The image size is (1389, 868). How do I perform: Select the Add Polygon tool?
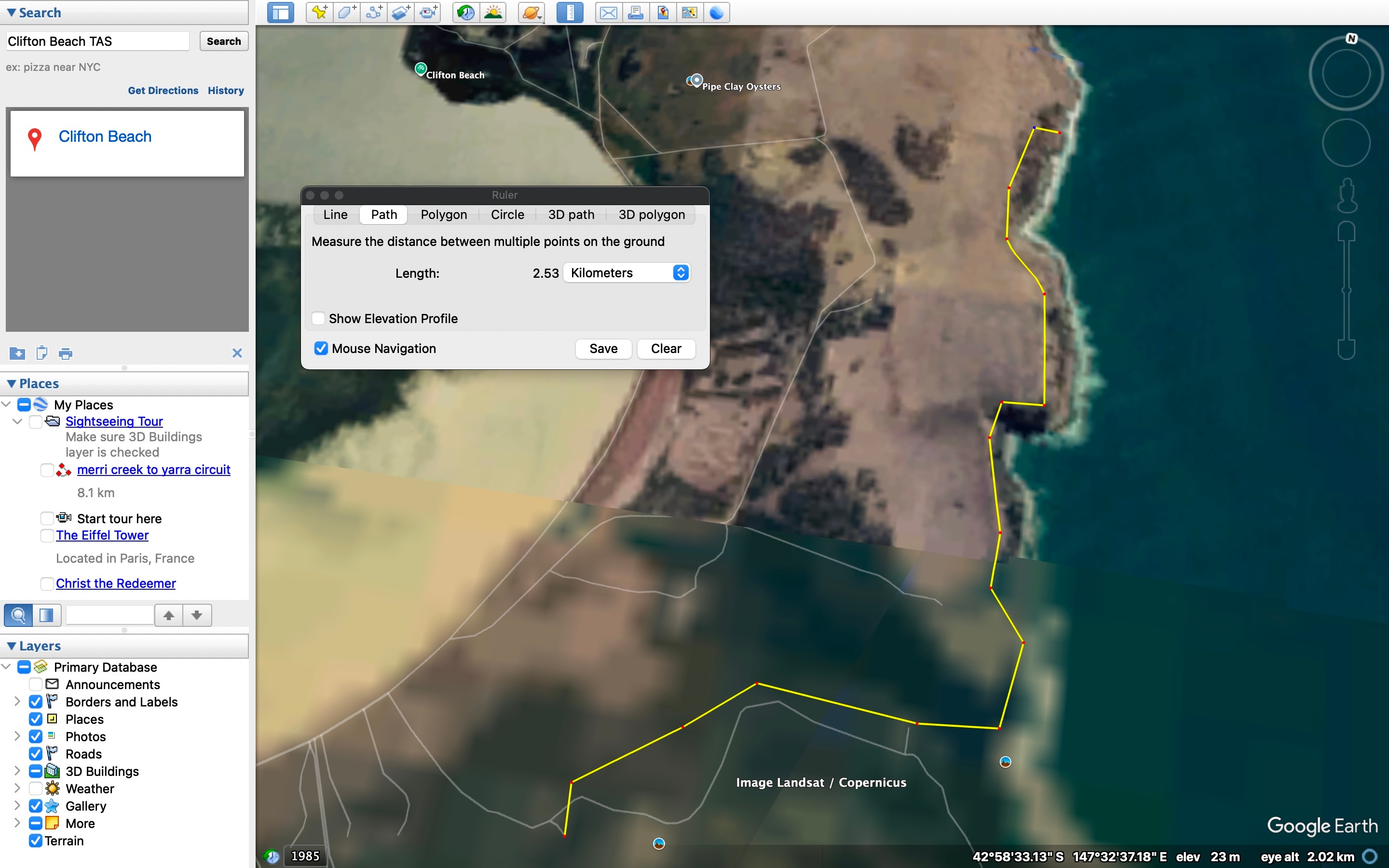point(346,12)
